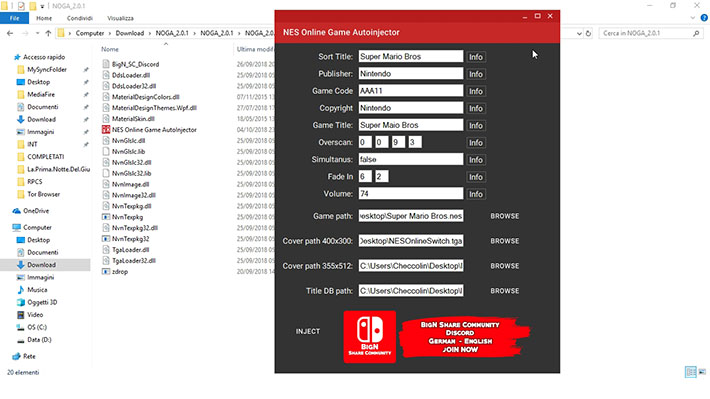Click the Info button beside Copyright
710x399 pixels.
[476, 109]
